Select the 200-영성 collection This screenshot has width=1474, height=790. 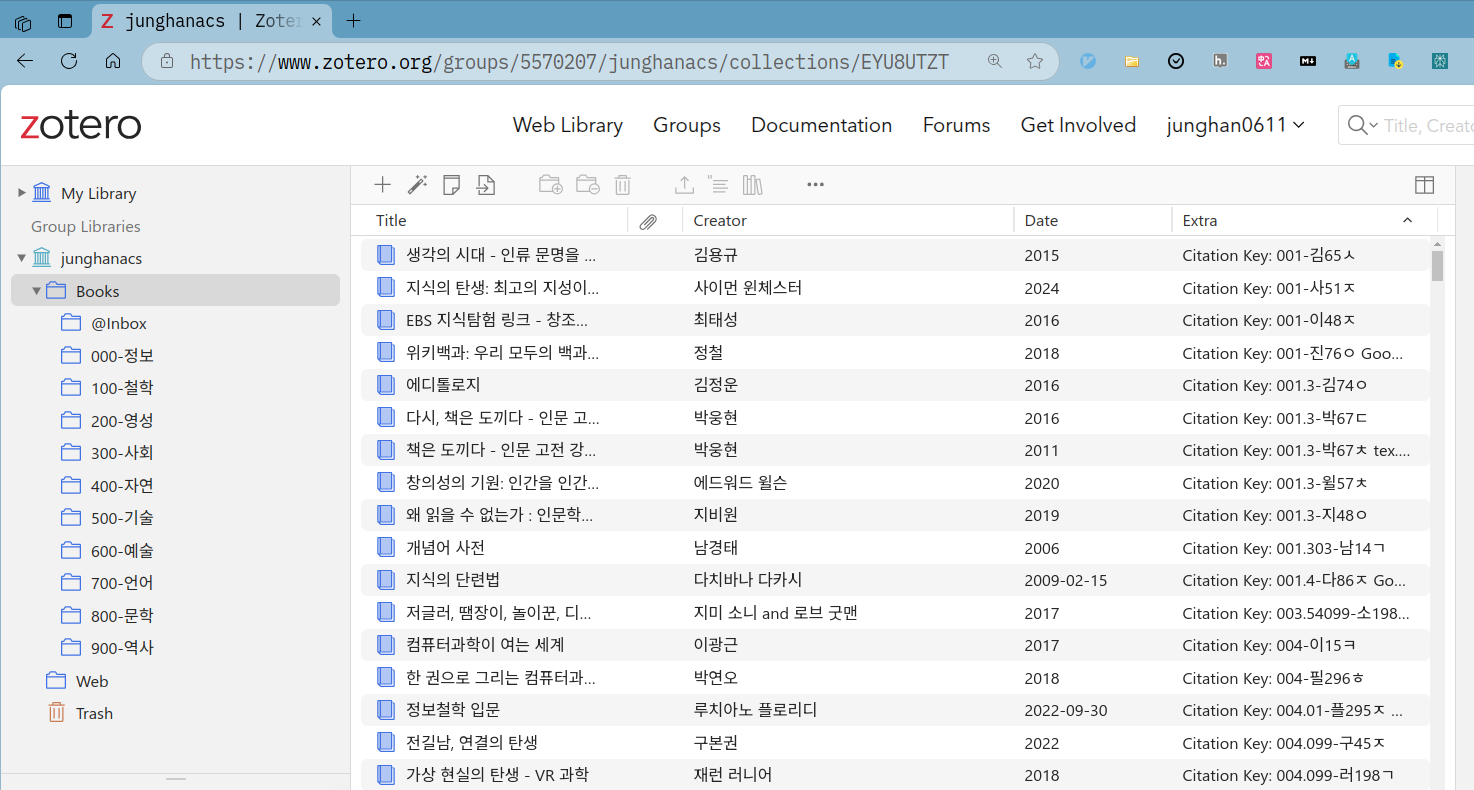click(122, 421)
